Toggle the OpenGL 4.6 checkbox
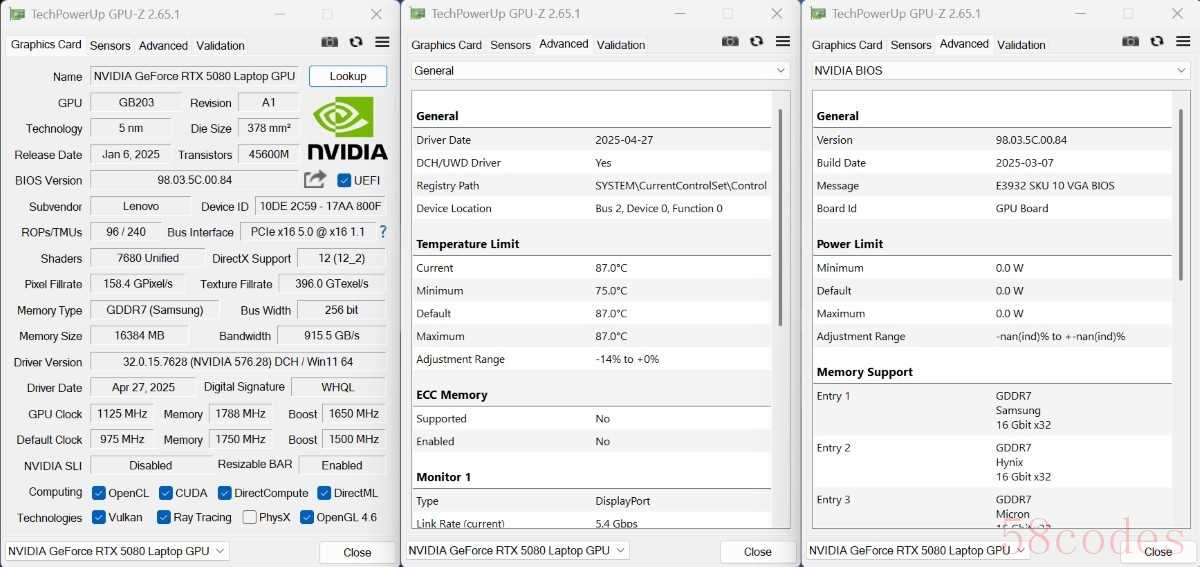Viewport: 1200px width, 567px height. [307, 517]
